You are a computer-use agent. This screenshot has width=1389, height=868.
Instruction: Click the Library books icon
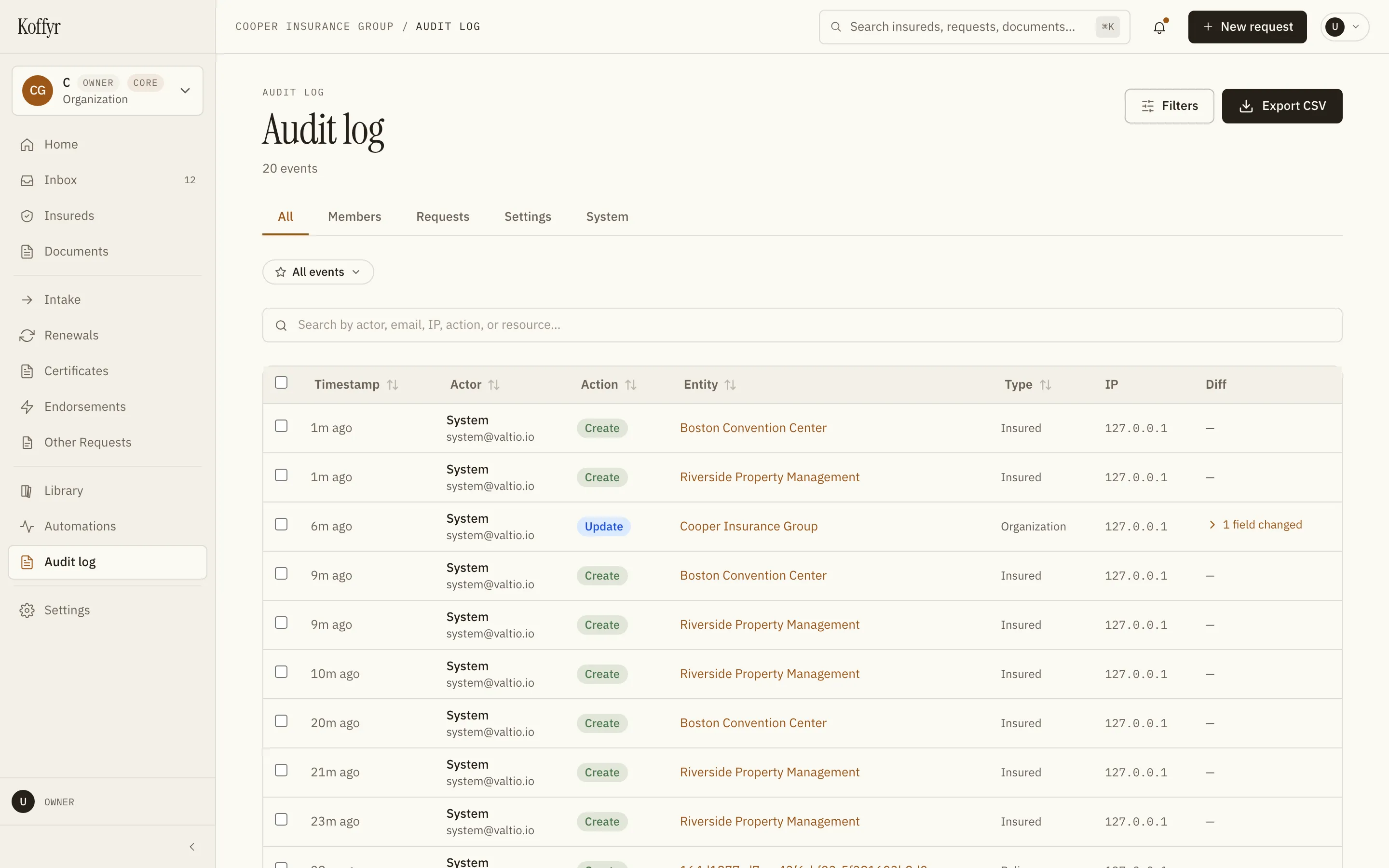(27, 491)
